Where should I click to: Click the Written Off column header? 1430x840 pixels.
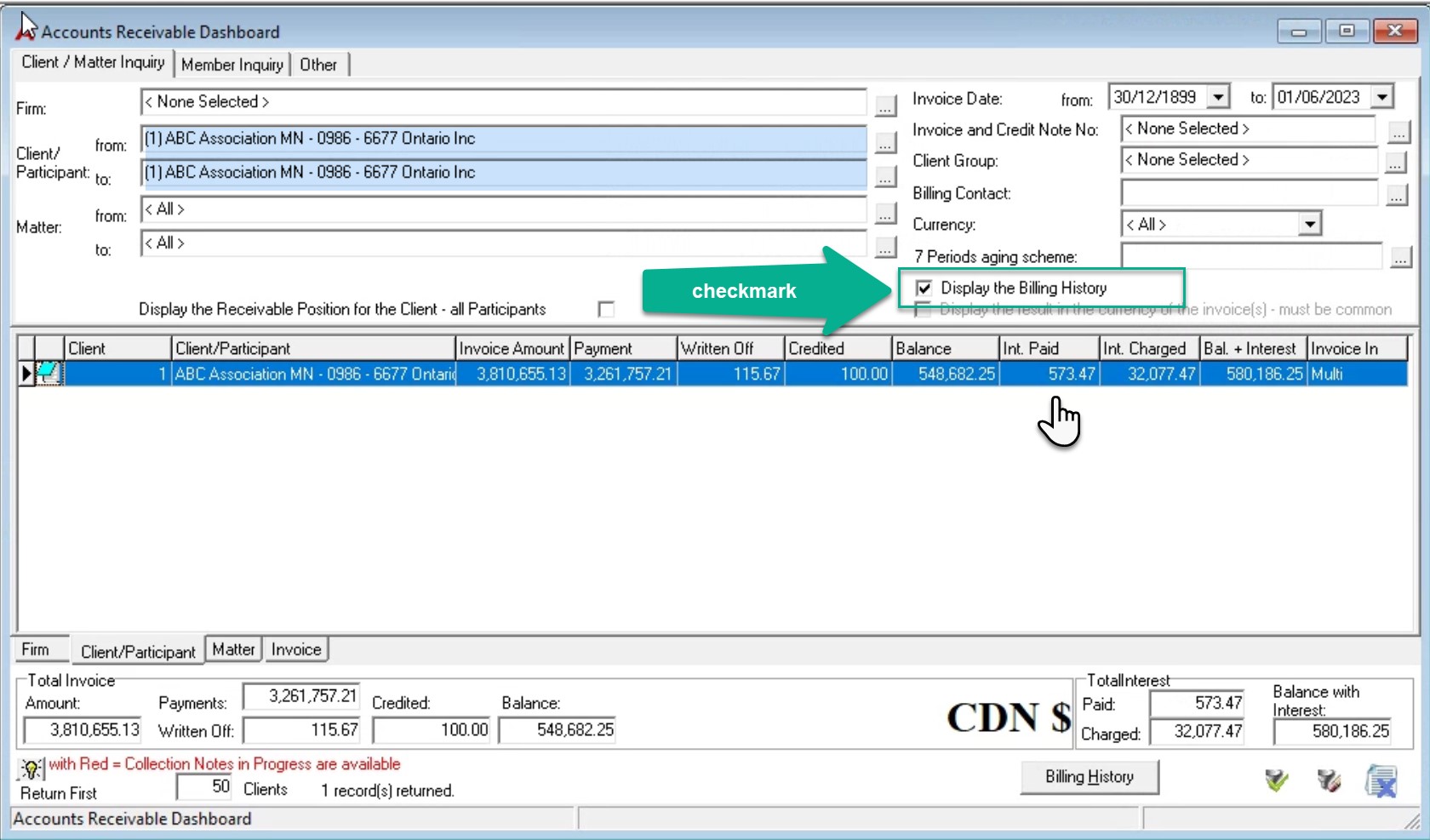(730, 348)
